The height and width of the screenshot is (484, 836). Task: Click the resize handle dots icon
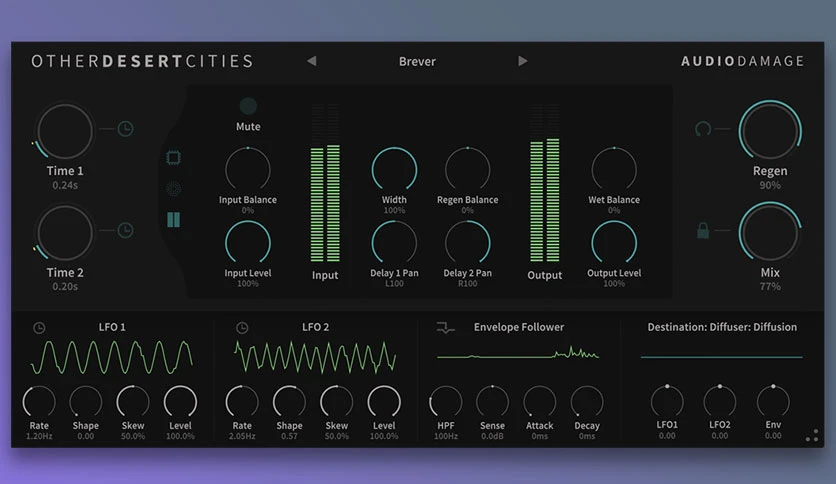click(812, 435)
